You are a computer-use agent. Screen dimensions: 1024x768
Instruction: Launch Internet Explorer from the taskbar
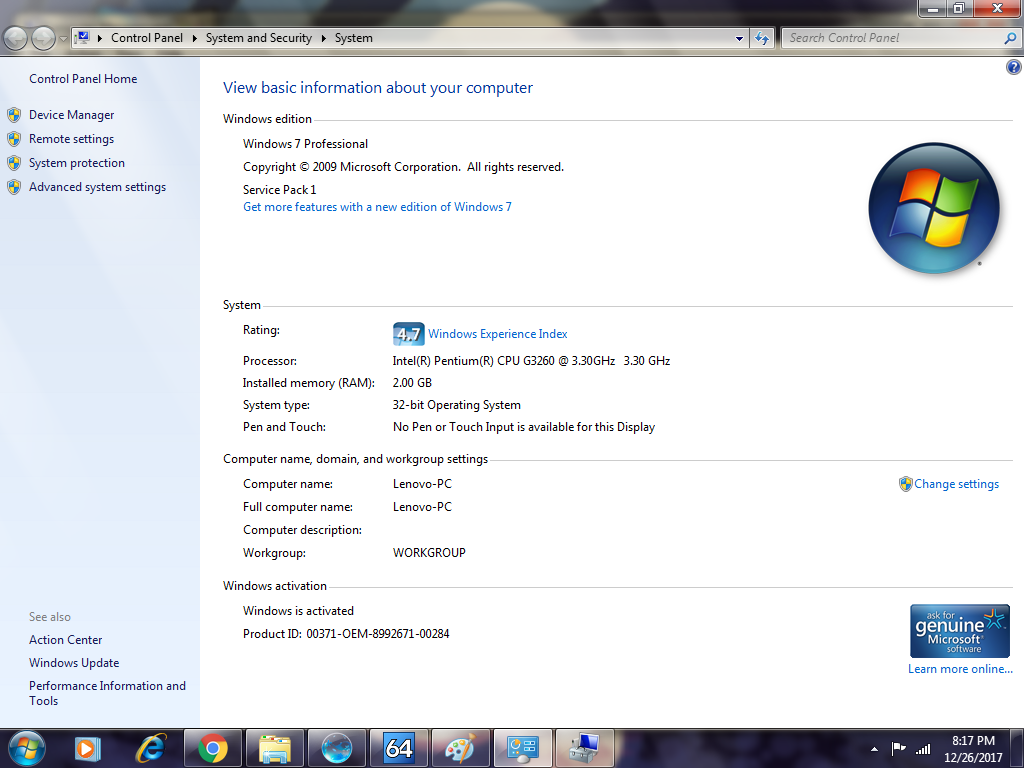coord(151,748)
